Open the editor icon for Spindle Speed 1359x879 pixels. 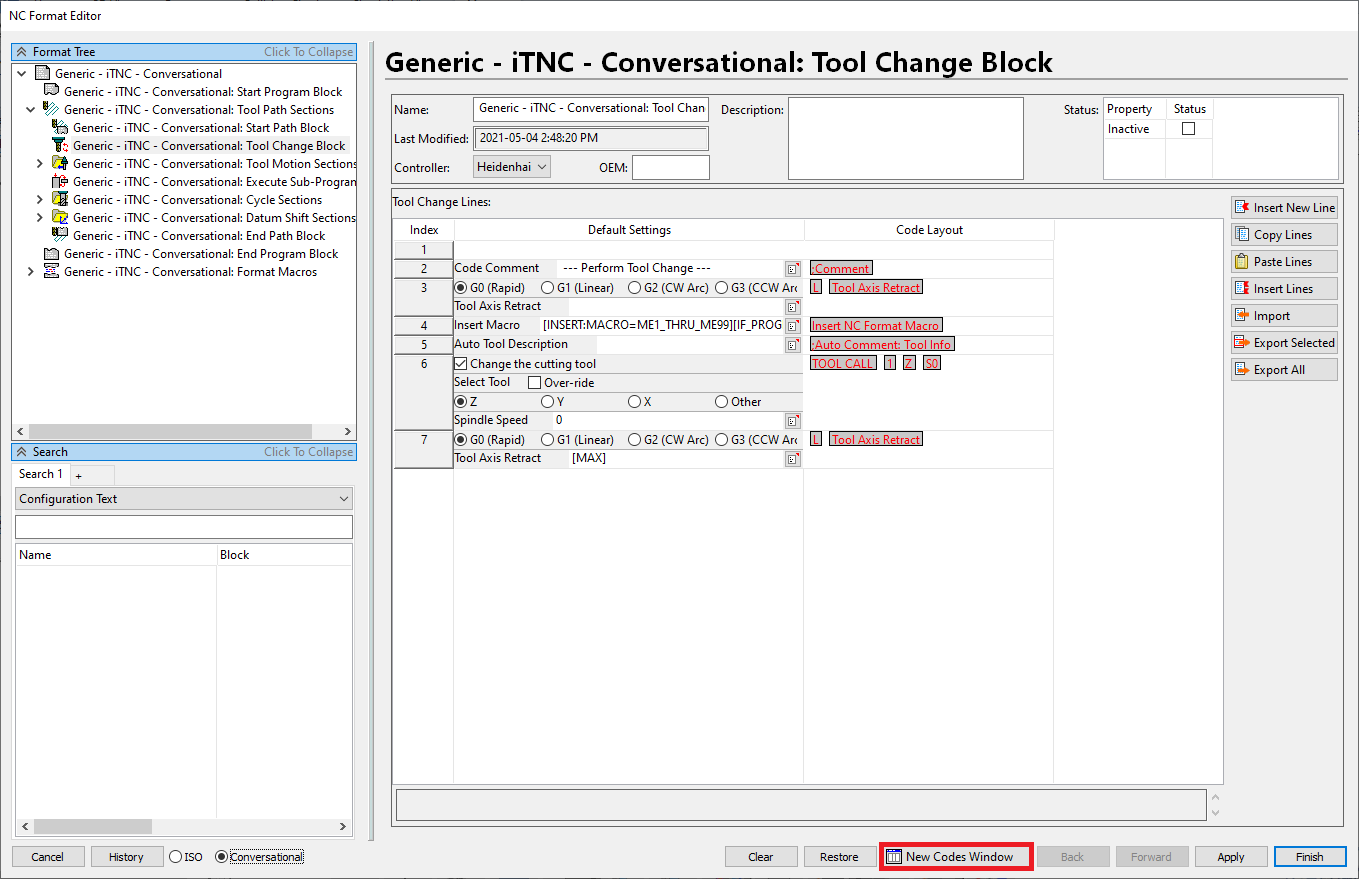792,421
